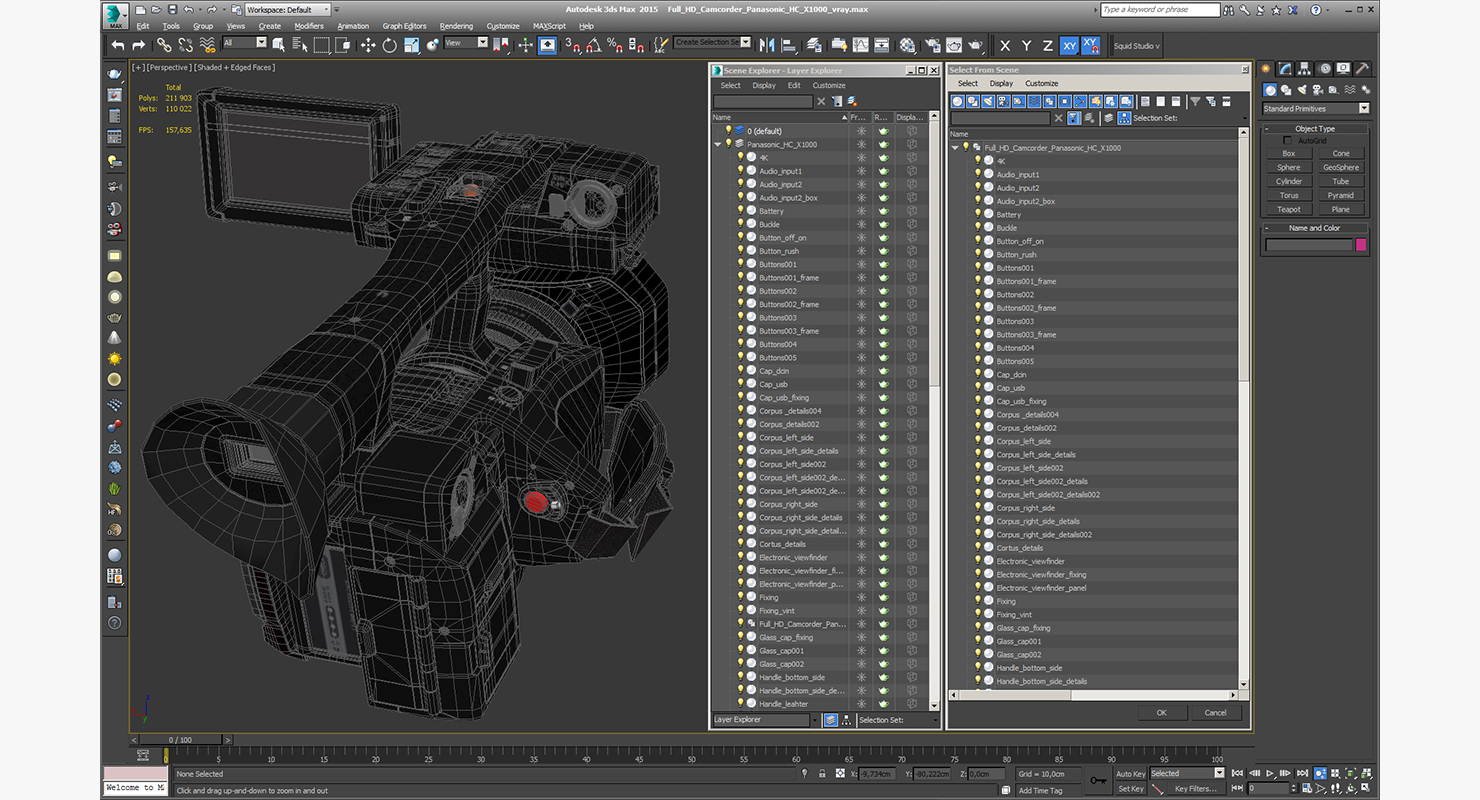Viewport: 1480px width, 800px height.
Task: Open the Layer Explorer dropdown at panel bottom
Action: point(765,720)
